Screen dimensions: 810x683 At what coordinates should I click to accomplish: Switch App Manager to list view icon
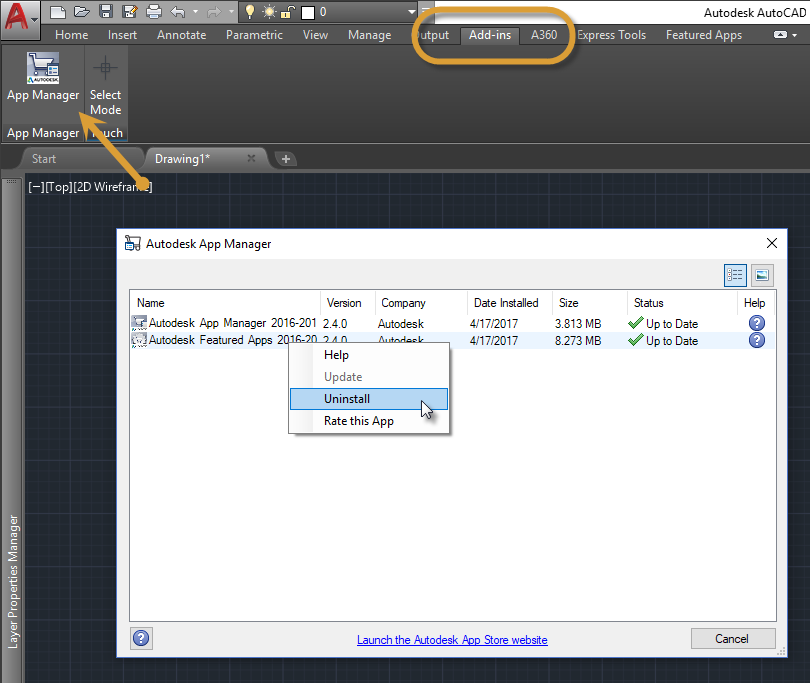(x=735, y=275)
